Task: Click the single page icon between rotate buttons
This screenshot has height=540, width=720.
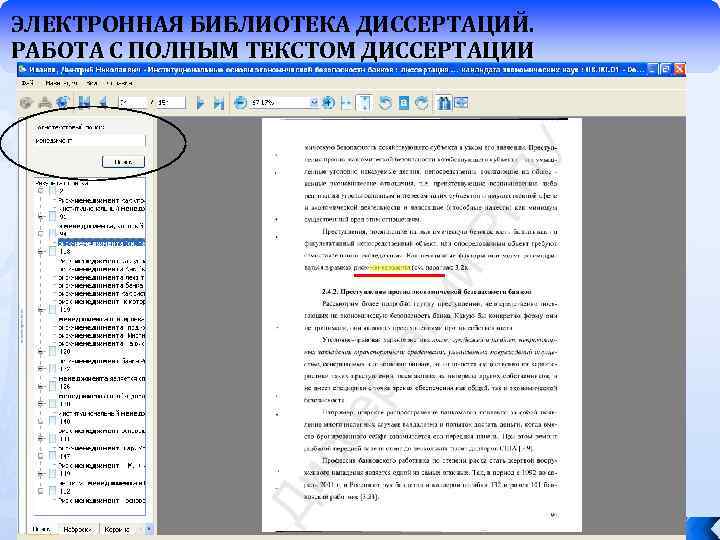Action: click(403, 103)
